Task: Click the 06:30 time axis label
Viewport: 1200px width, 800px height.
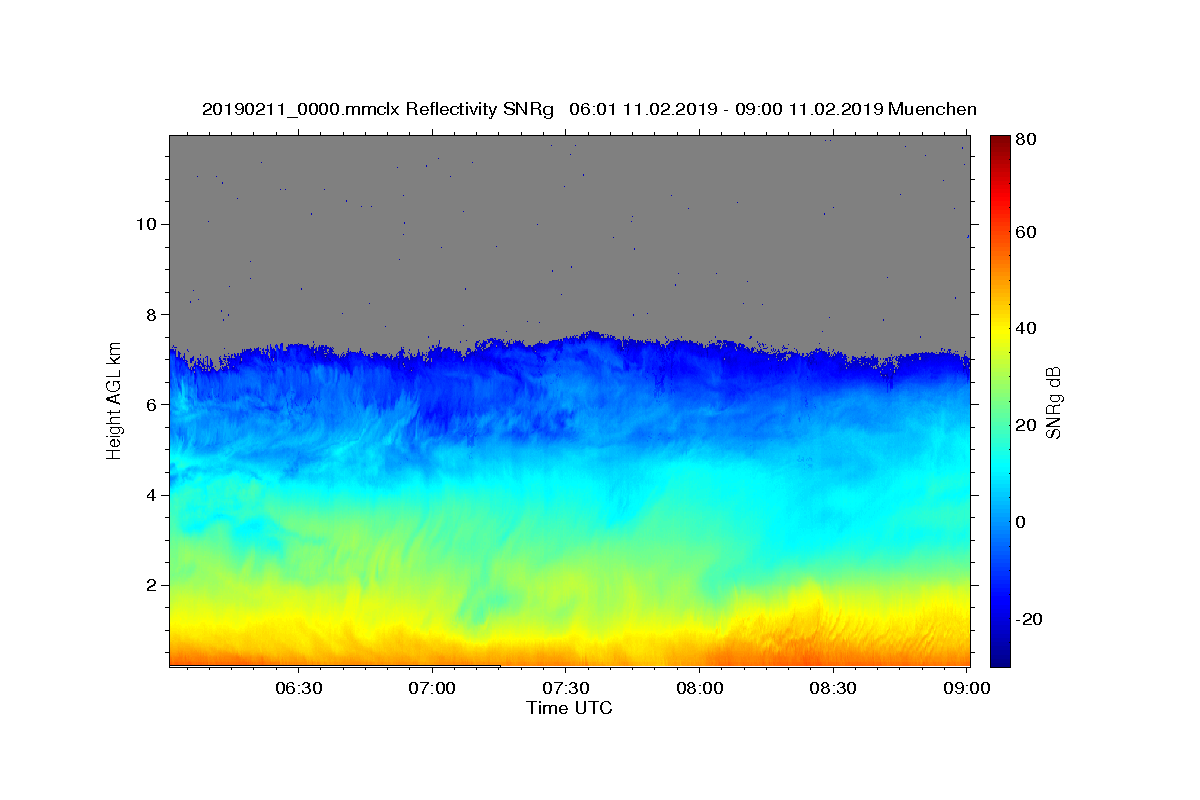Action: click(299, 689)
